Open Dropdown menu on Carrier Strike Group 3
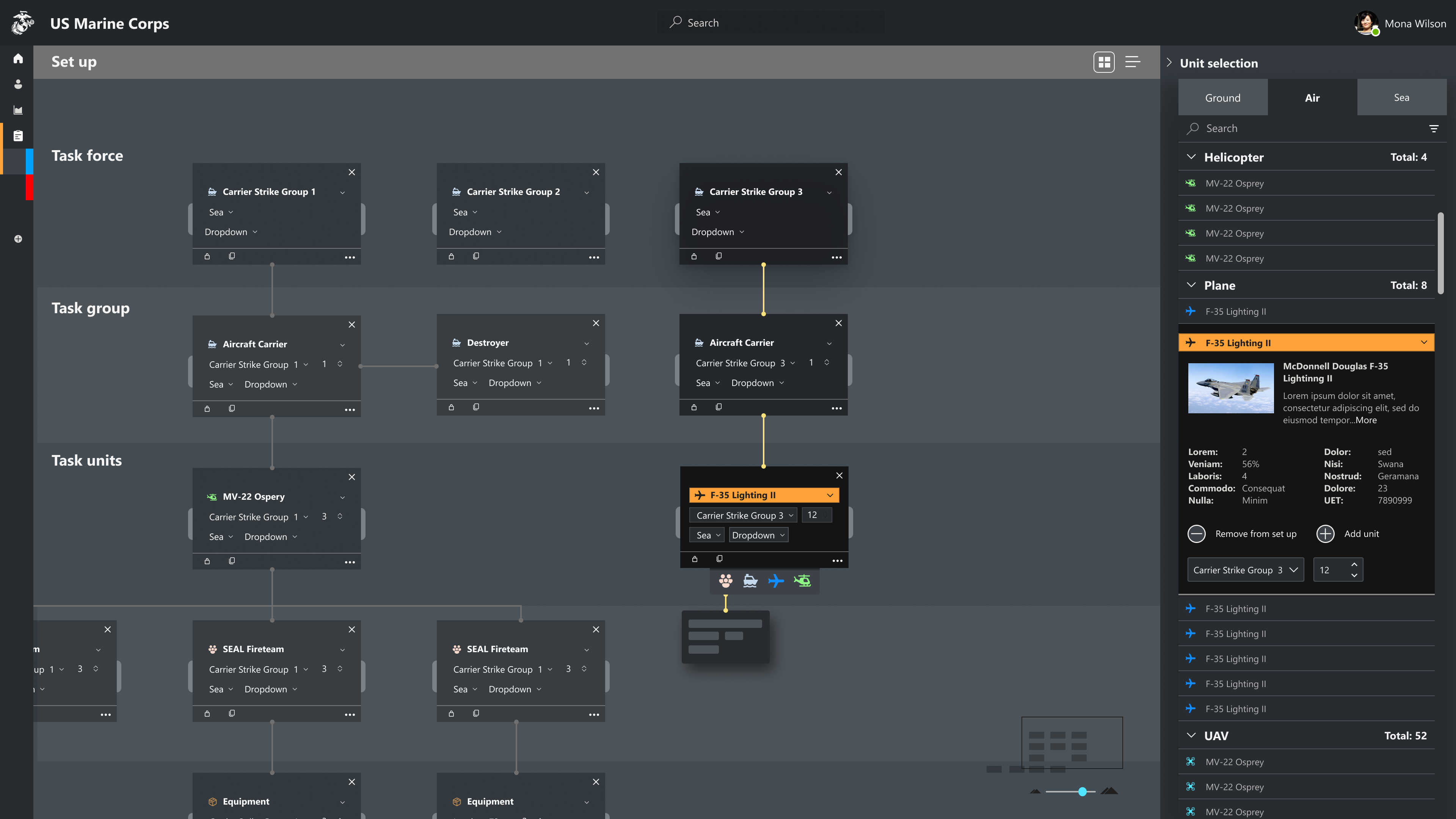 pos(718,232)
